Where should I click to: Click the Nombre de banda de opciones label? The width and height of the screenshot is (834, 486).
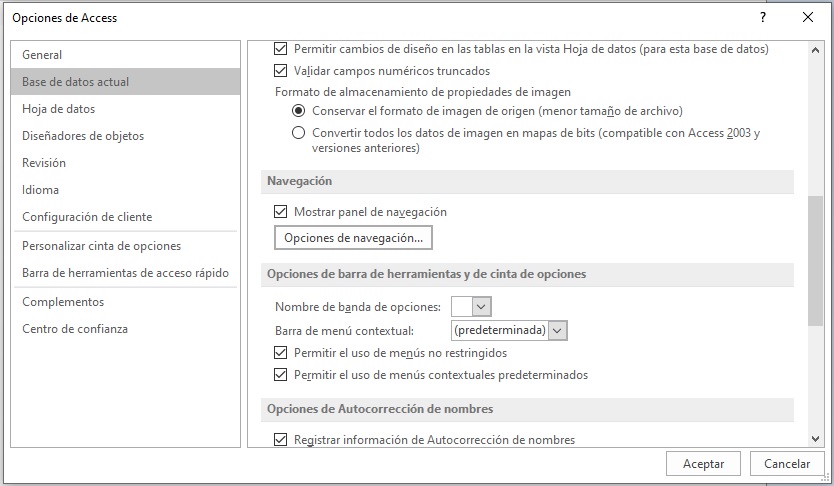point(358,307)
